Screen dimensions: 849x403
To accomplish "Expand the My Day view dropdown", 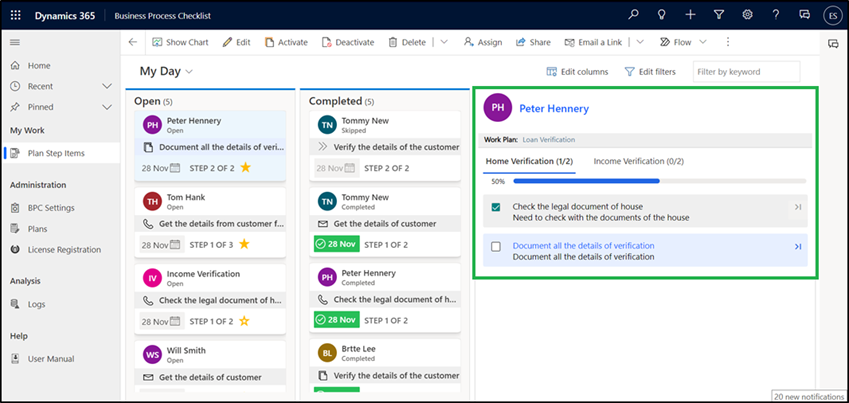I will (x=188, y=72).
